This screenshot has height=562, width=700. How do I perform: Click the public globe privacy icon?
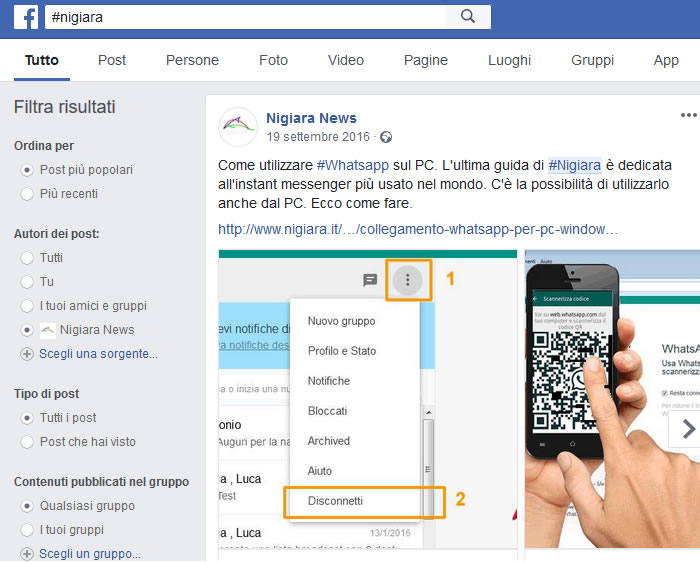[386, 137]
